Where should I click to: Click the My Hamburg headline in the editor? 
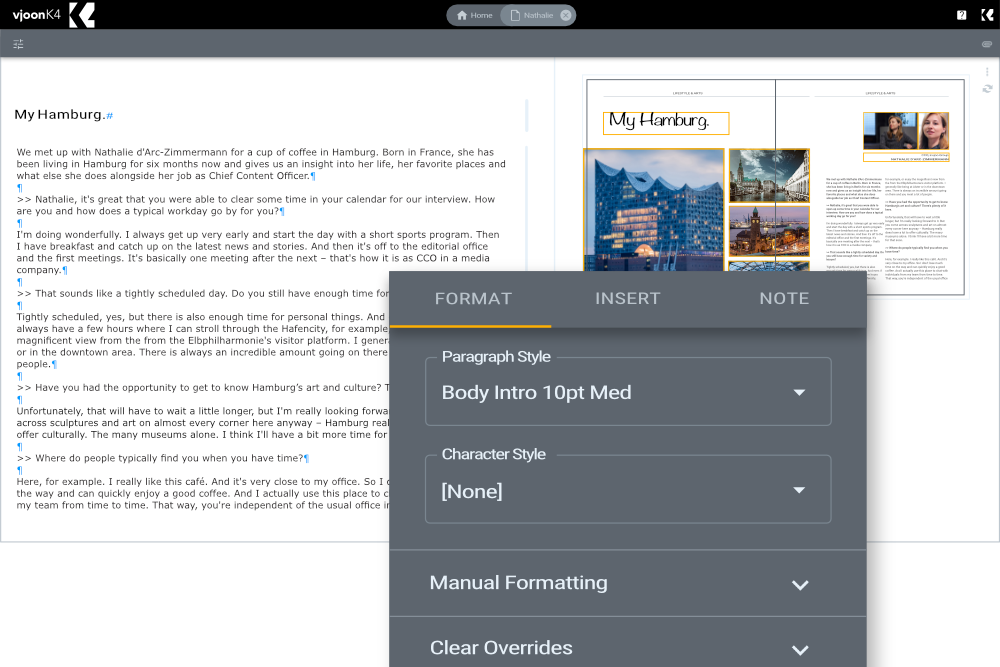pos(60,114)
